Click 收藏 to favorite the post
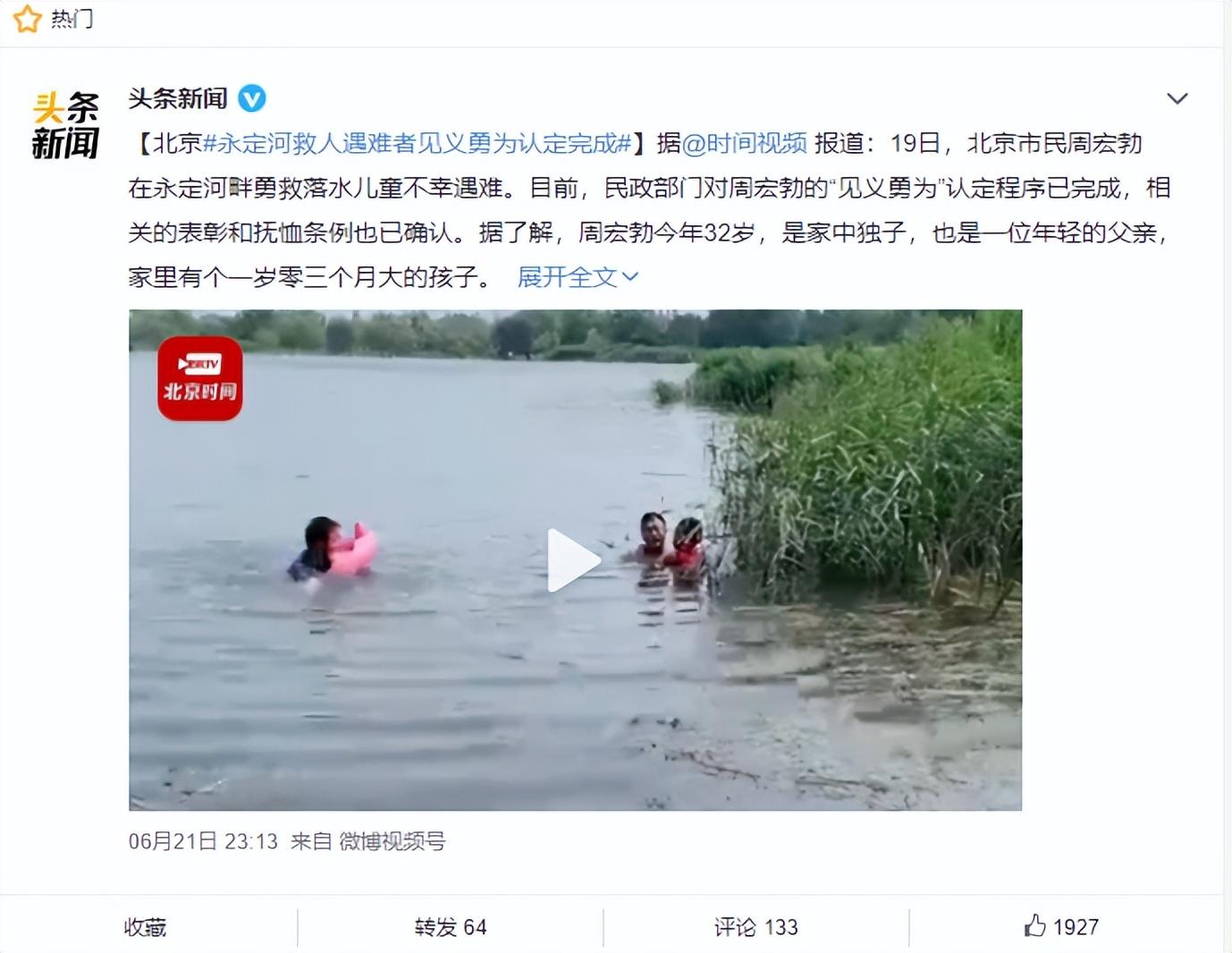This screenshot has height=953, width=1232. pos(146,927)
